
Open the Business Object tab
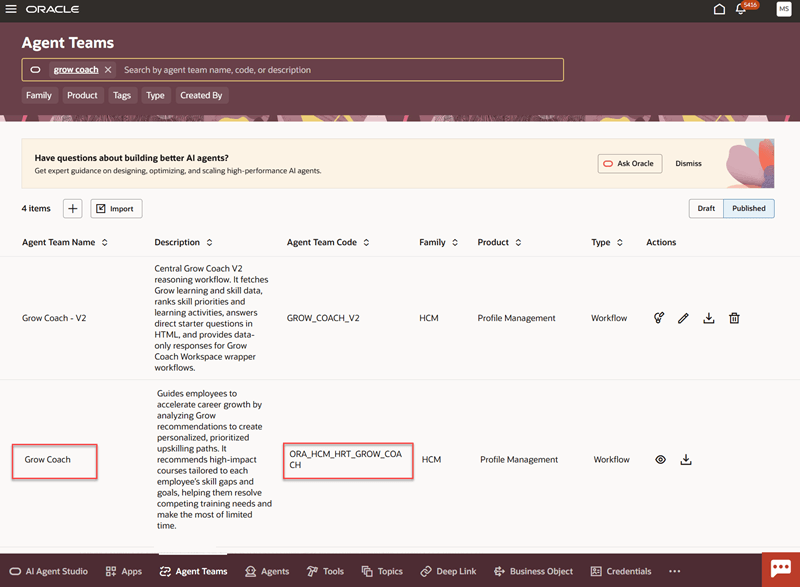click(533, 571)
